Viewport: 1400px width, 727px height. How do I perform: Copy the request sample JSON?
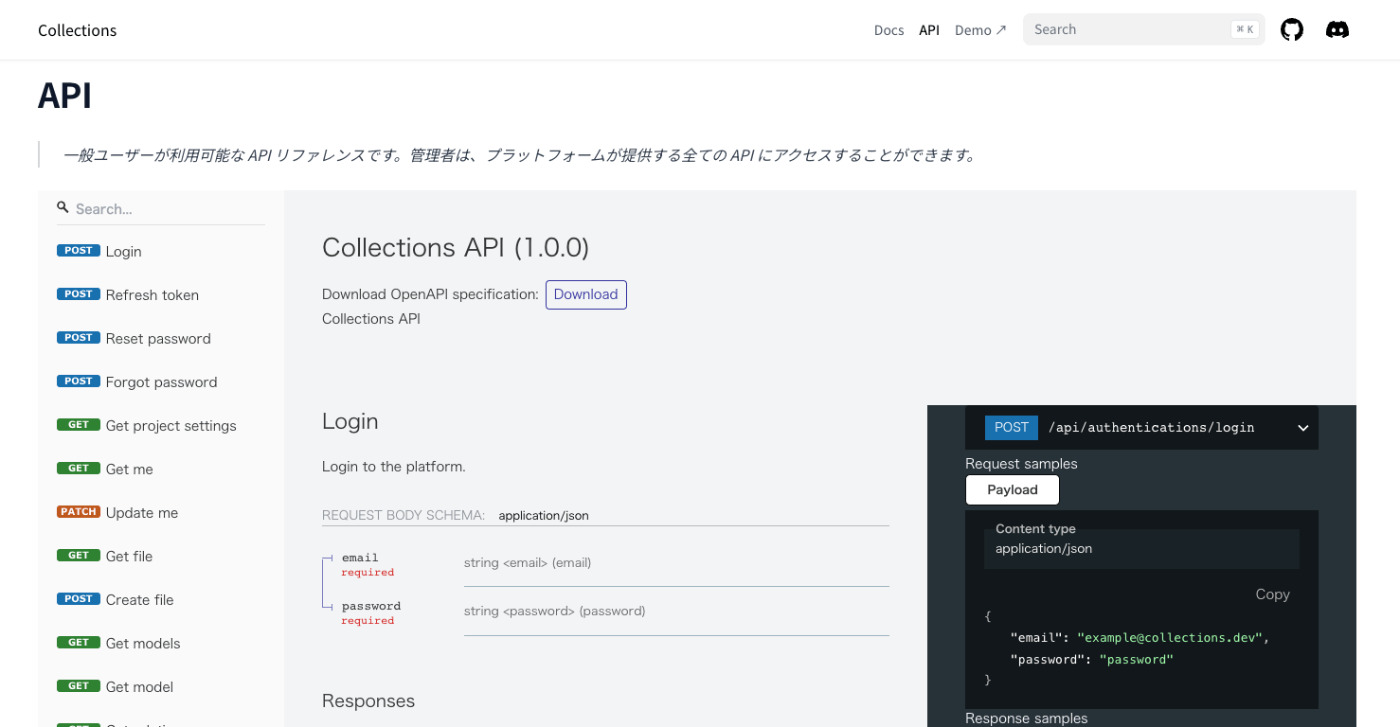click(1272, 594)
